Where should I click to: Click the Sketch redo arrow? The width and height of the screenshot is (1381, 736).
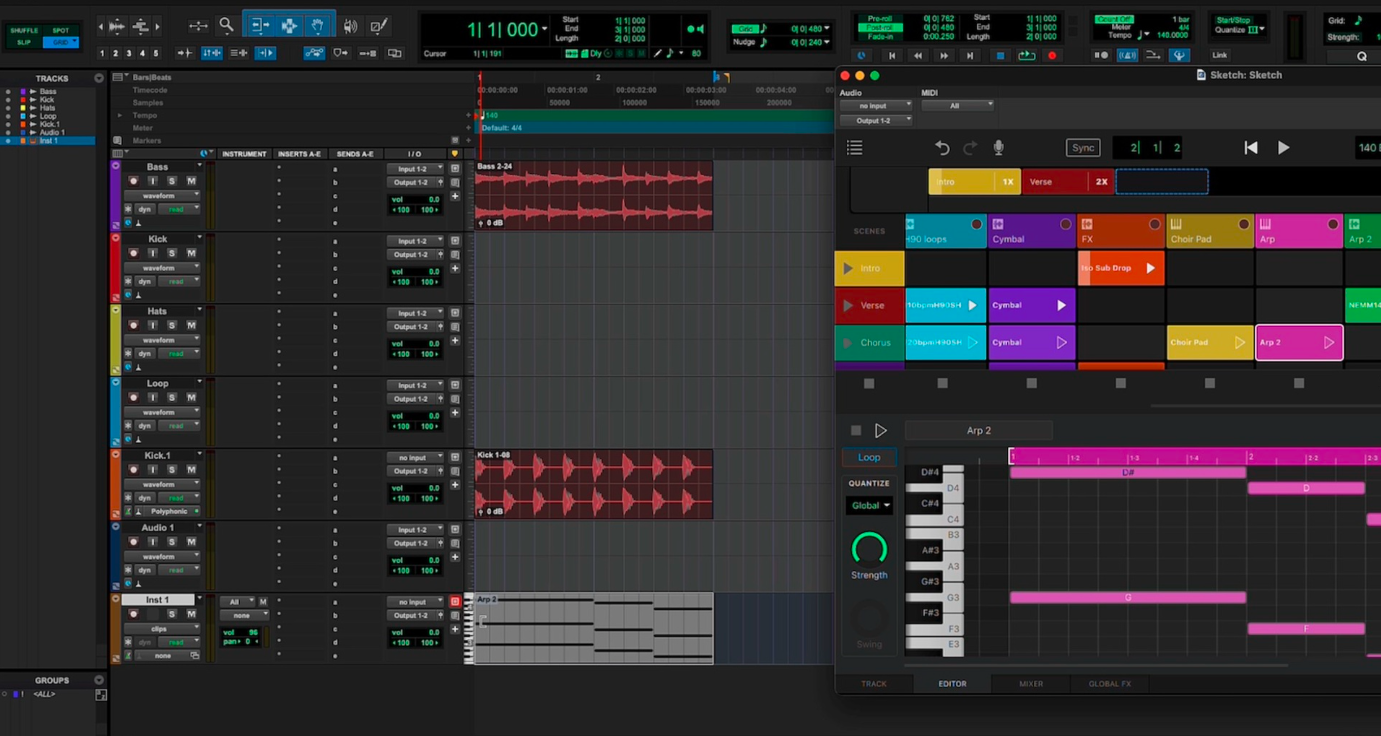[970, 148]
